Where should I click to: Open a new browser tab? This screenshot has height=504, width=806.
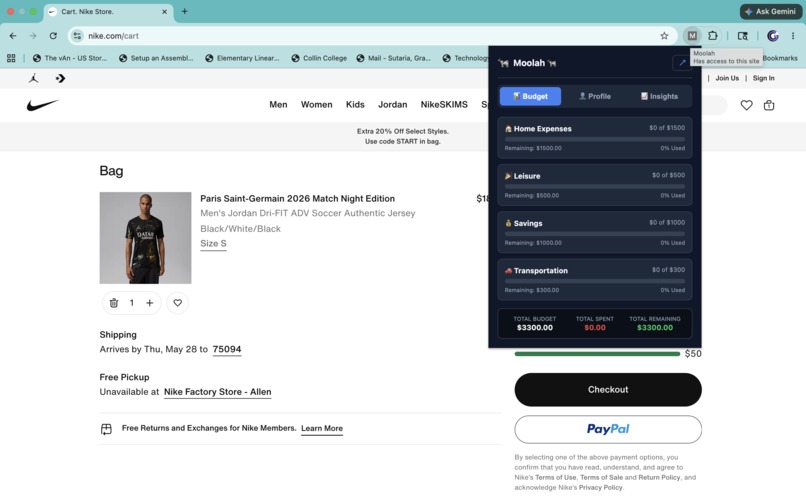click(x=185, y=11)
